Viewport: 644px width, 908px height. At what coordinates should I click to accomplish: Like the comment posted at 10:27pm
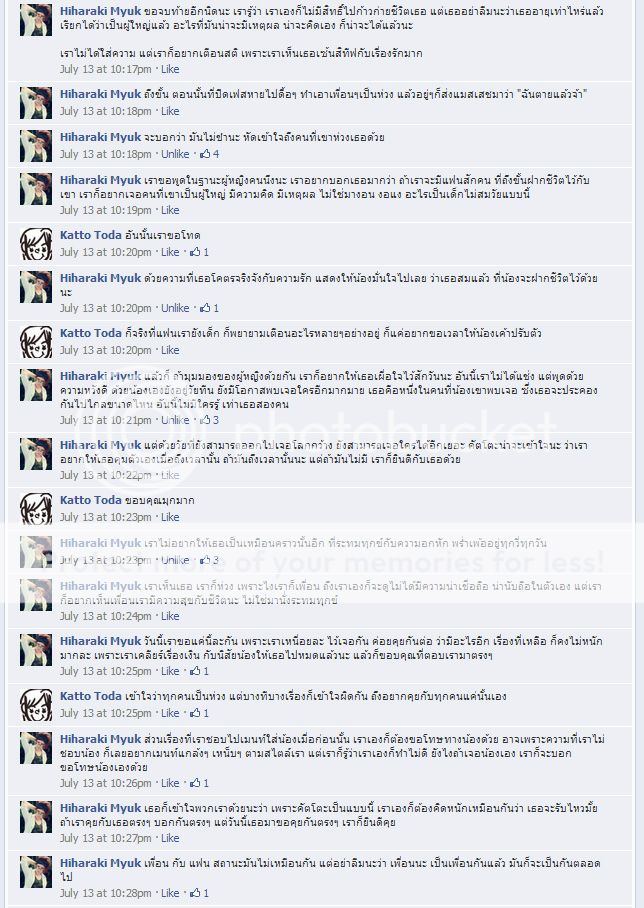(x=170, y=838)
